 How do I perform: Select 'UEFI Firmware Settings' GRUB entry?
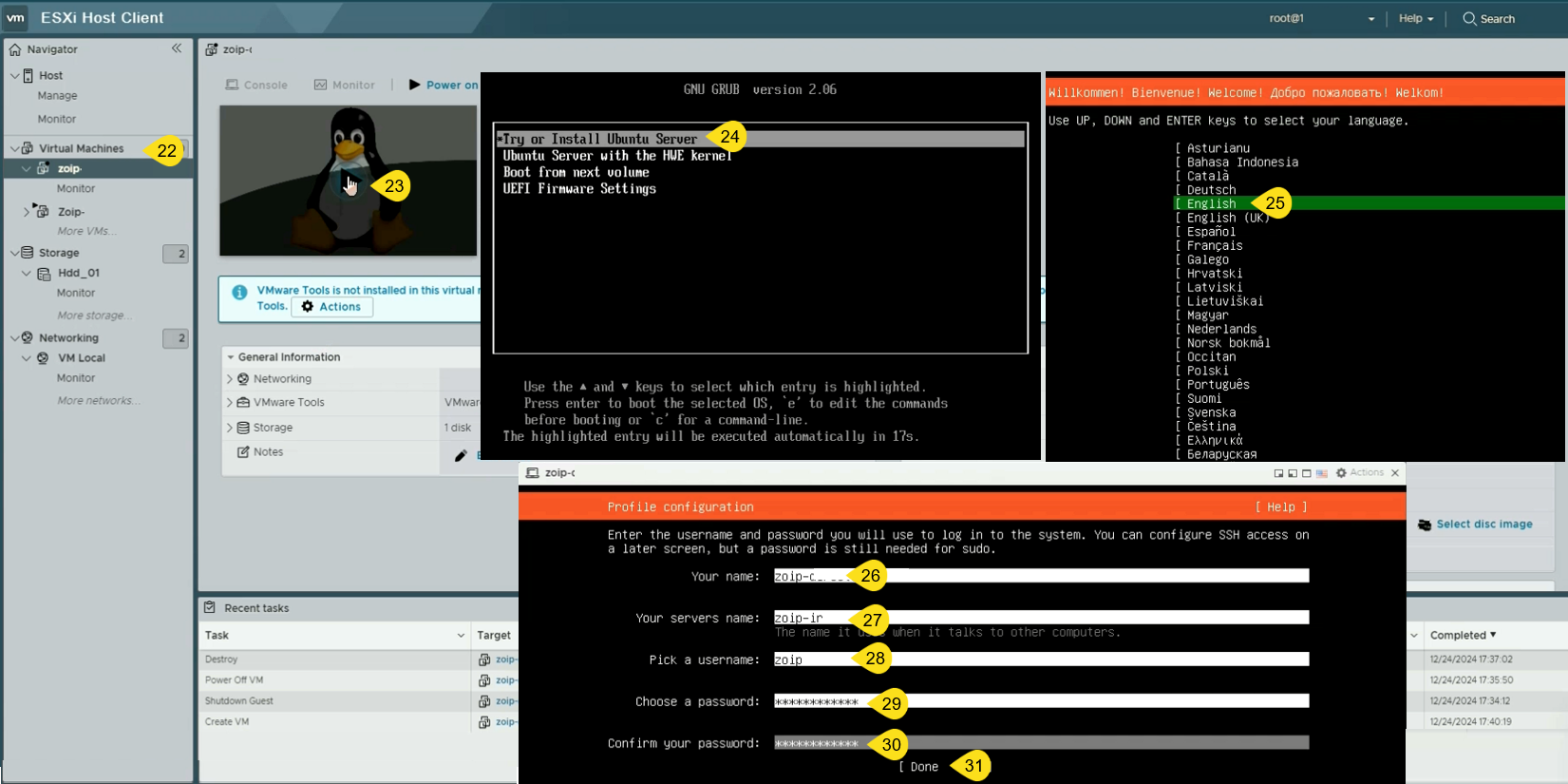click(579, 189)
